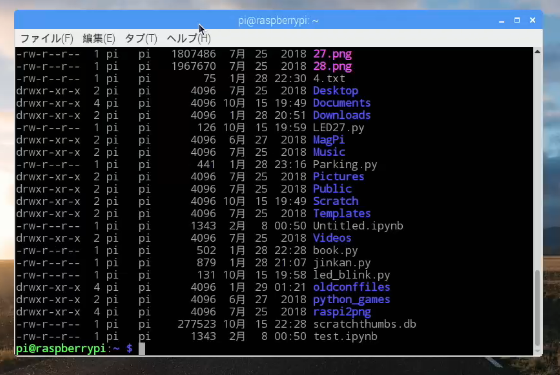Viewport: 560px width, 375px height.
Task: Click the terminal scrollbar thumb
Action: coord(537,309)
